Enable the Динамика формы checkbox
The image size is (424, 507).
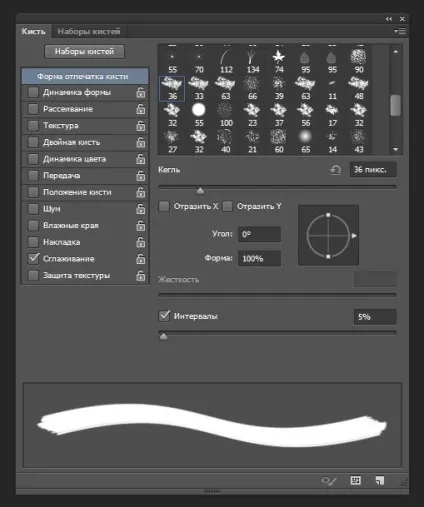(33, 92)
